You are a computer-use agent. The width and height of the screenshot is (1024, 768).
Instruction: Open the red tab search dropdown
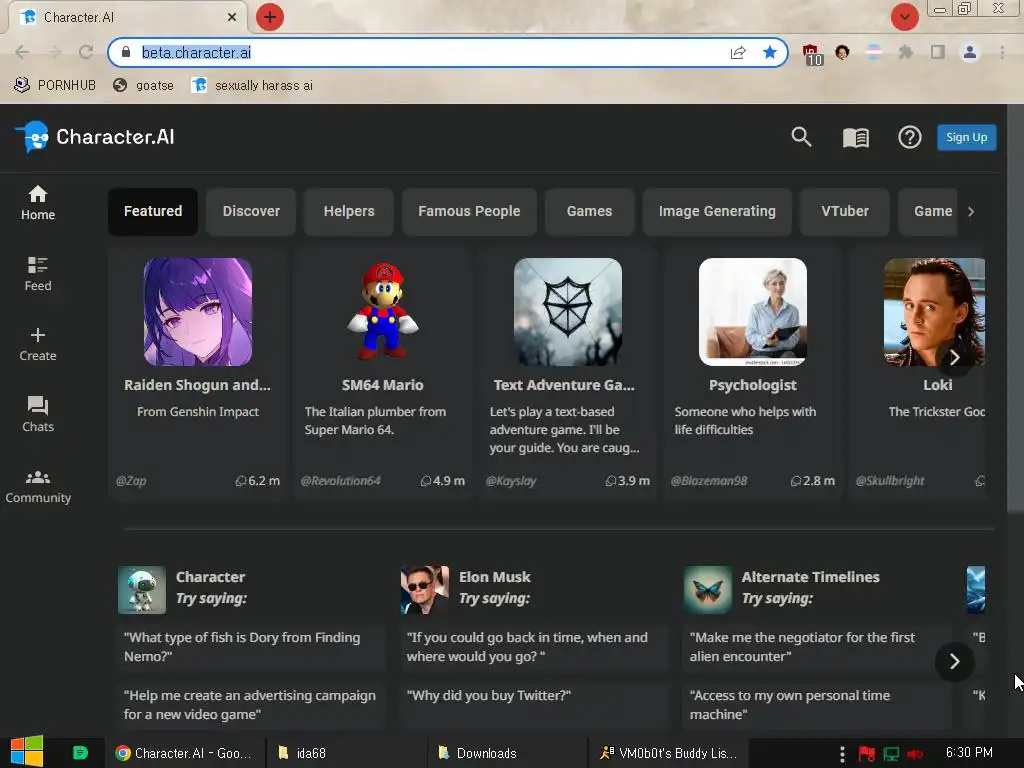(x=904, y=17)
